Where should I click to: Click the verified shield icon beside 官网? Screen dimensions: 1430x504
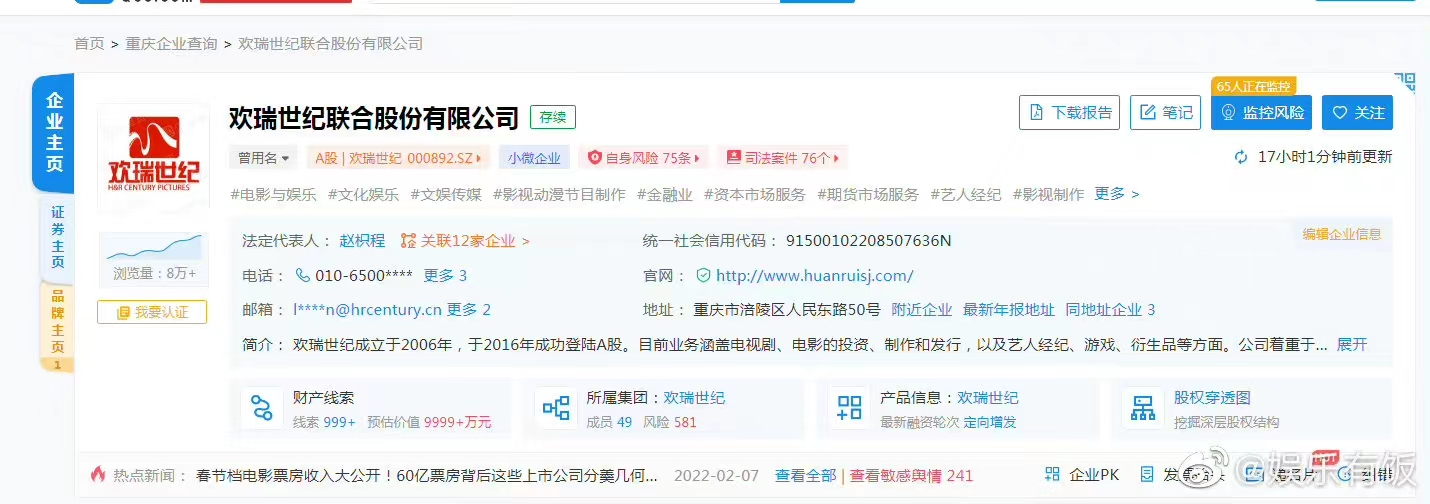pos(703,275)
